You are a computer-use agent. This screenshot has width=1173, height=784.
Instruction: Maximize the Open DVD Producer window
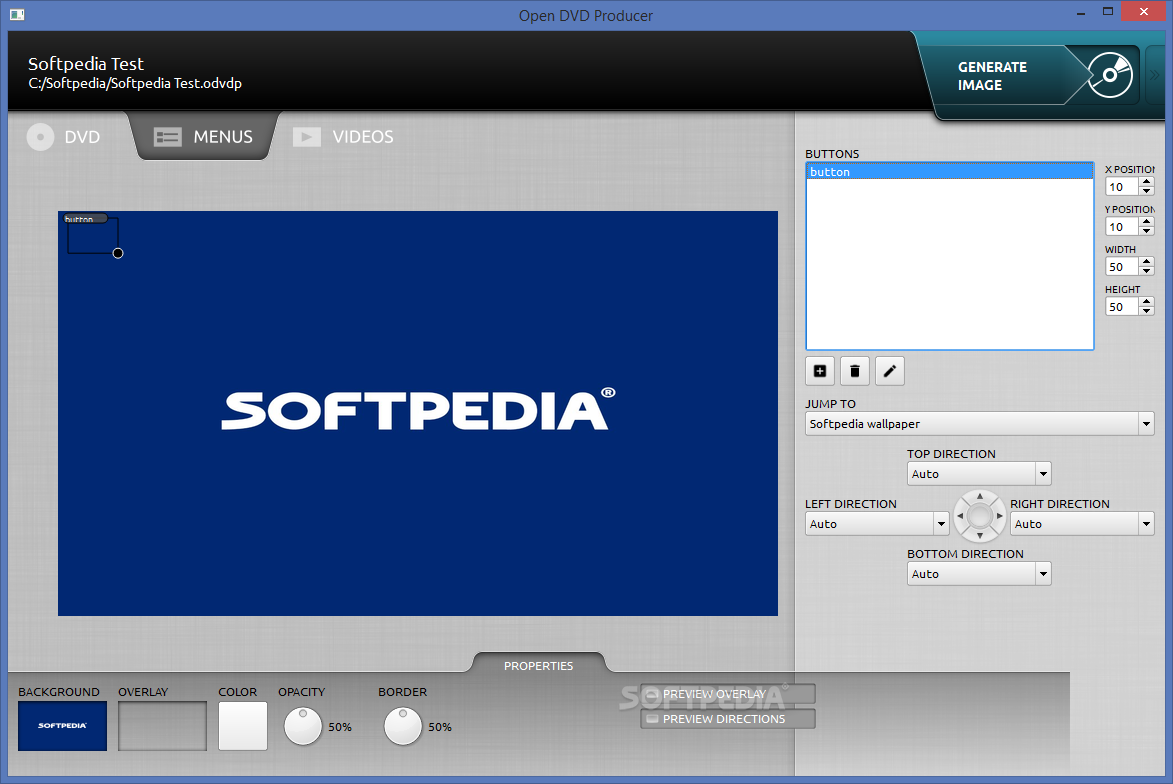tap(1108, 12)
